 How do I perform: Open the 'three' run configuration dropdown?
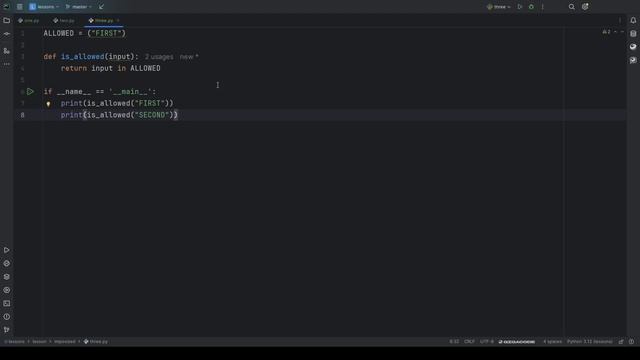499,7
